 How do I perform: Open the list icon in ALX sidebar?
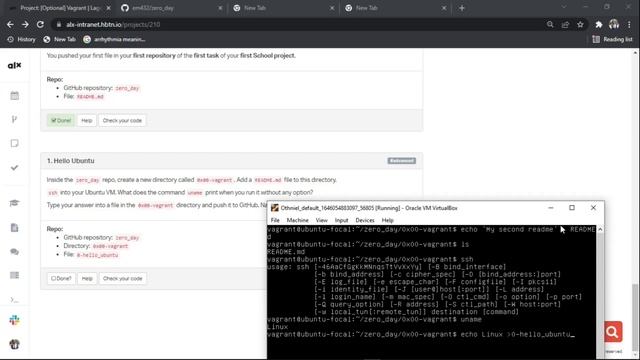pyautogui.click(x=14, y=276)
